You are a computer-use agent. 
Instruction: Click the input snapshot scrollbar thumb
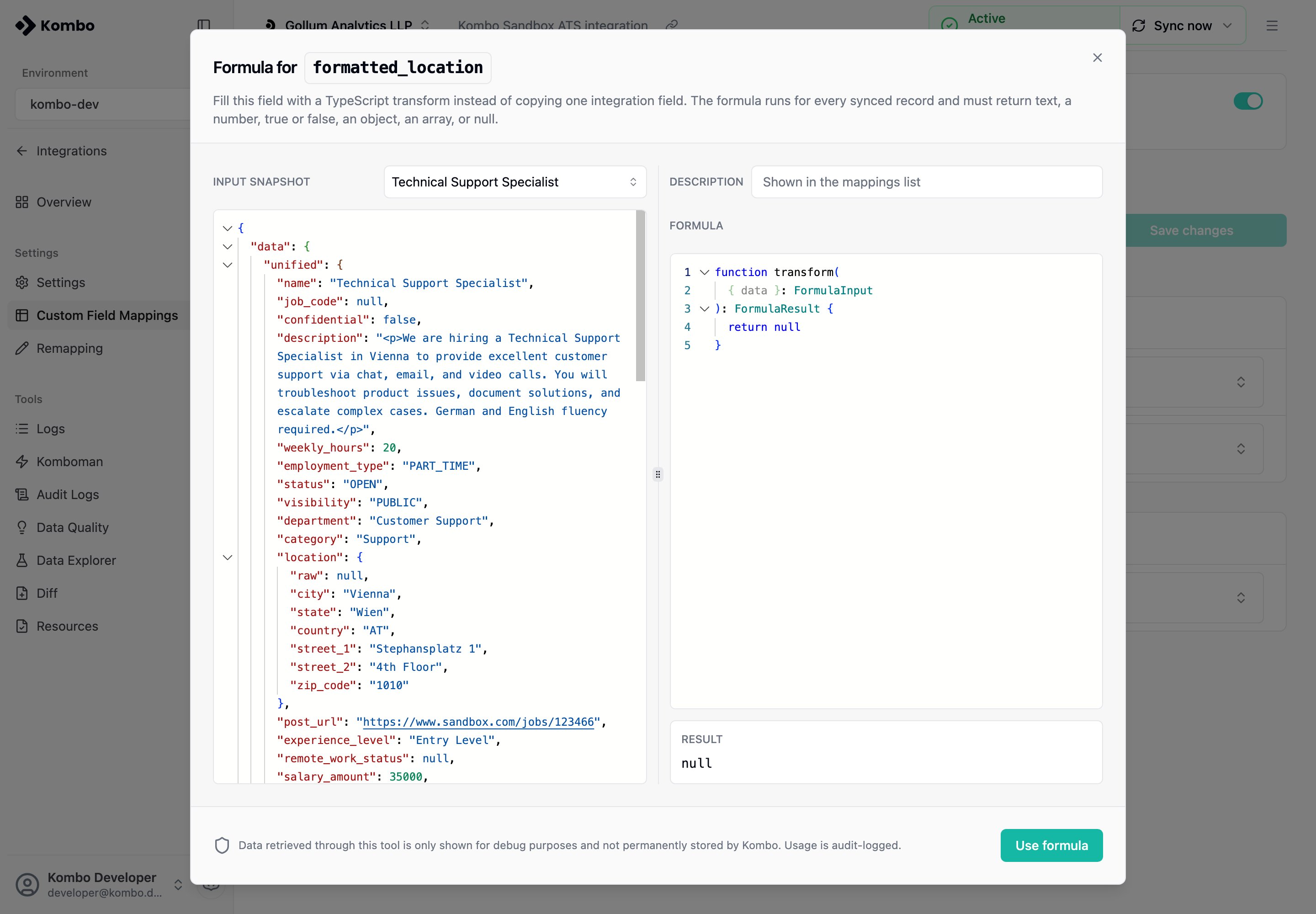(x=640, y=296)
